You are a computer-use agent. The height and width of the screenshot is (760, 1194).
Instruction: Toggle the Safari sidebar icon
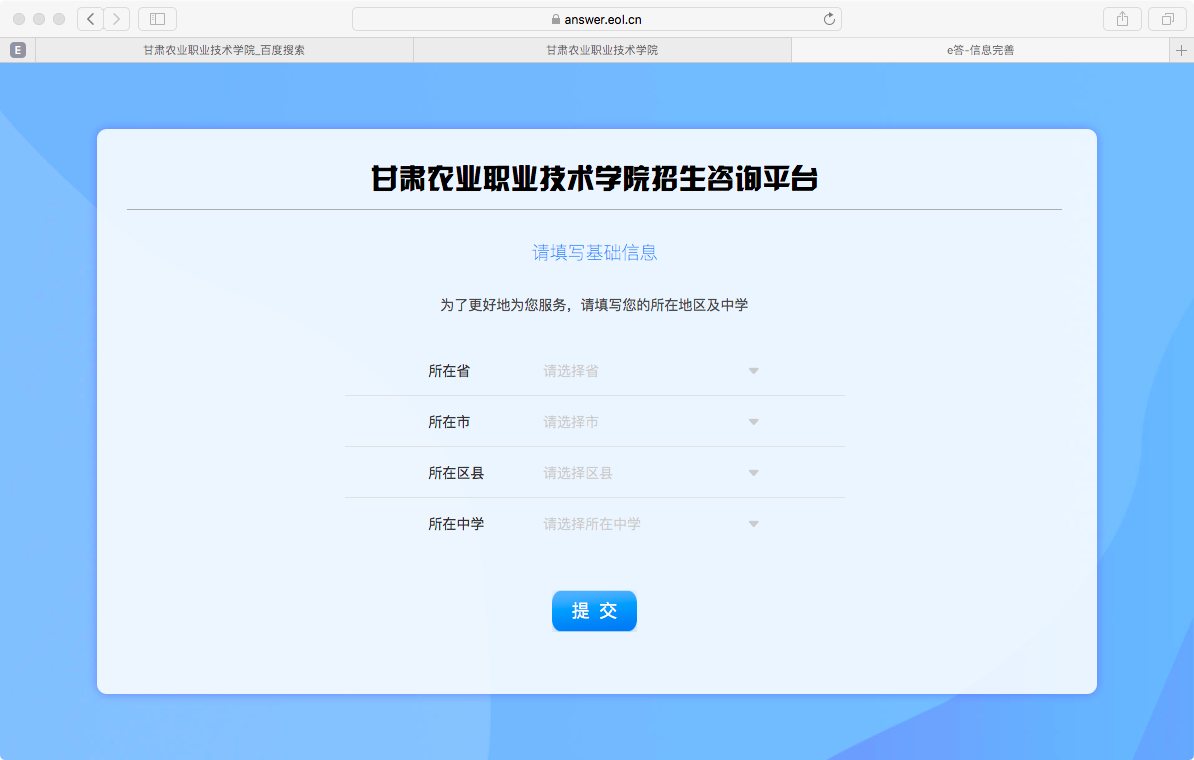(157, 19)
